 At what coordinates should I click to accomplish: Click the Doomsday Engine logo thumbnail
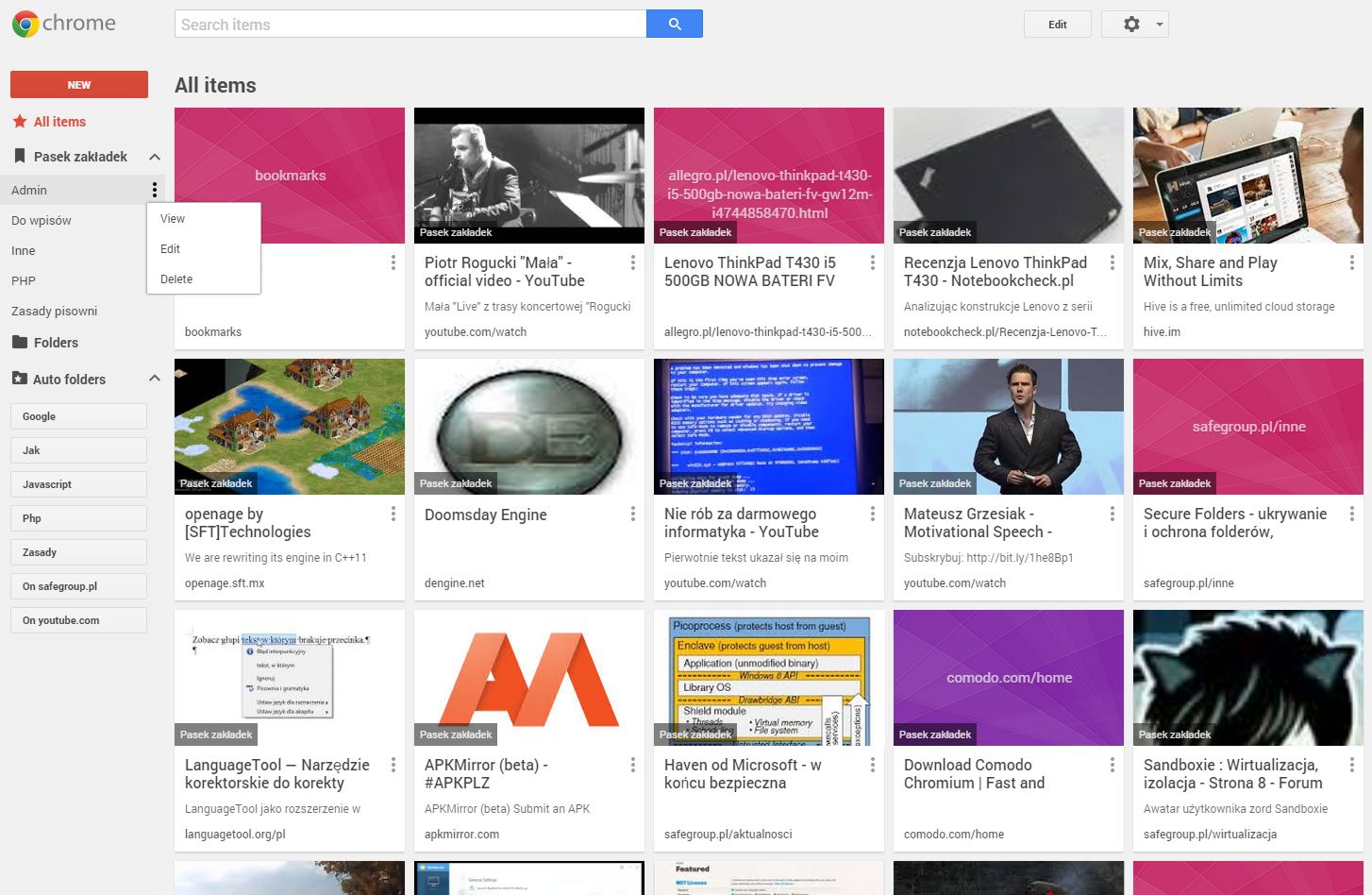click(529, 427)
